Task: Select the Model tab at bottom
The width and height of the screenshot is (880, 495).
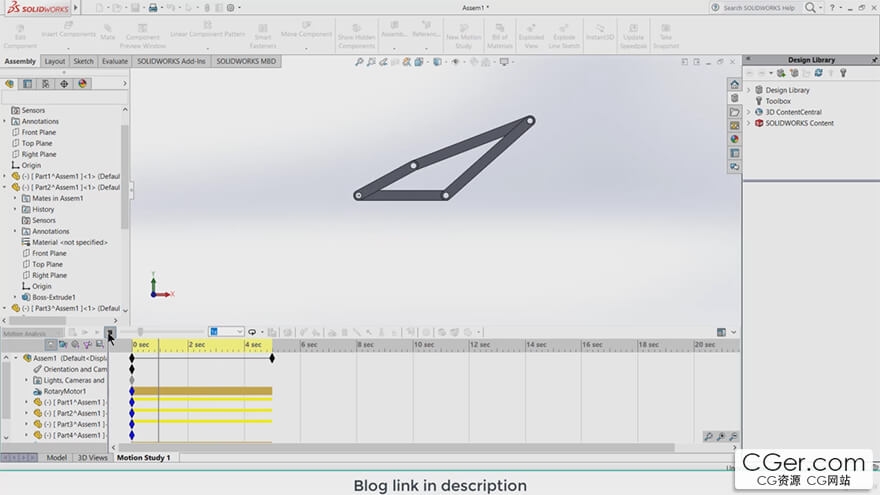Action: 57,457
